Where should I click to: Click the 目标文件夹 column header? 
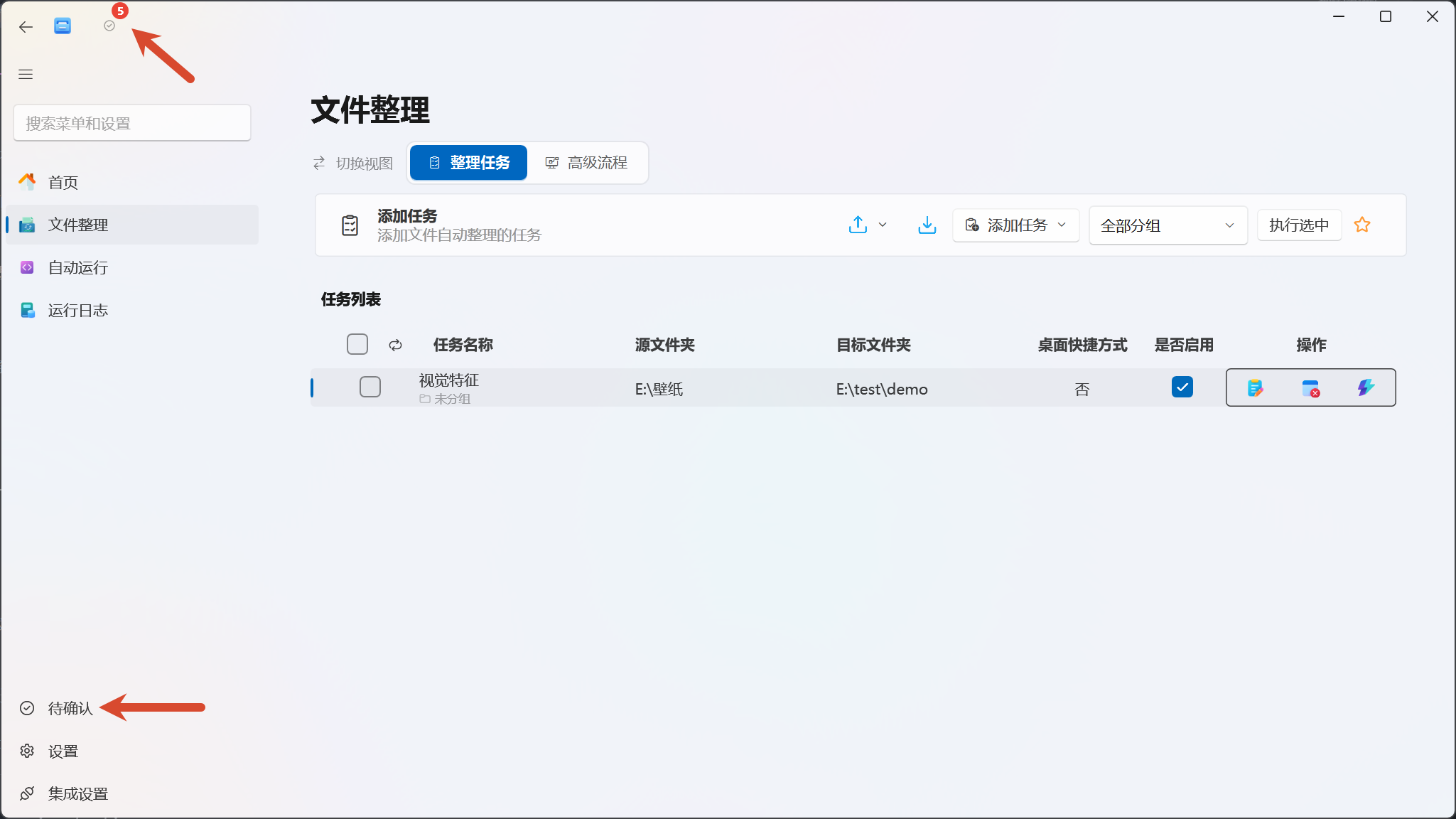coord(874,345)
